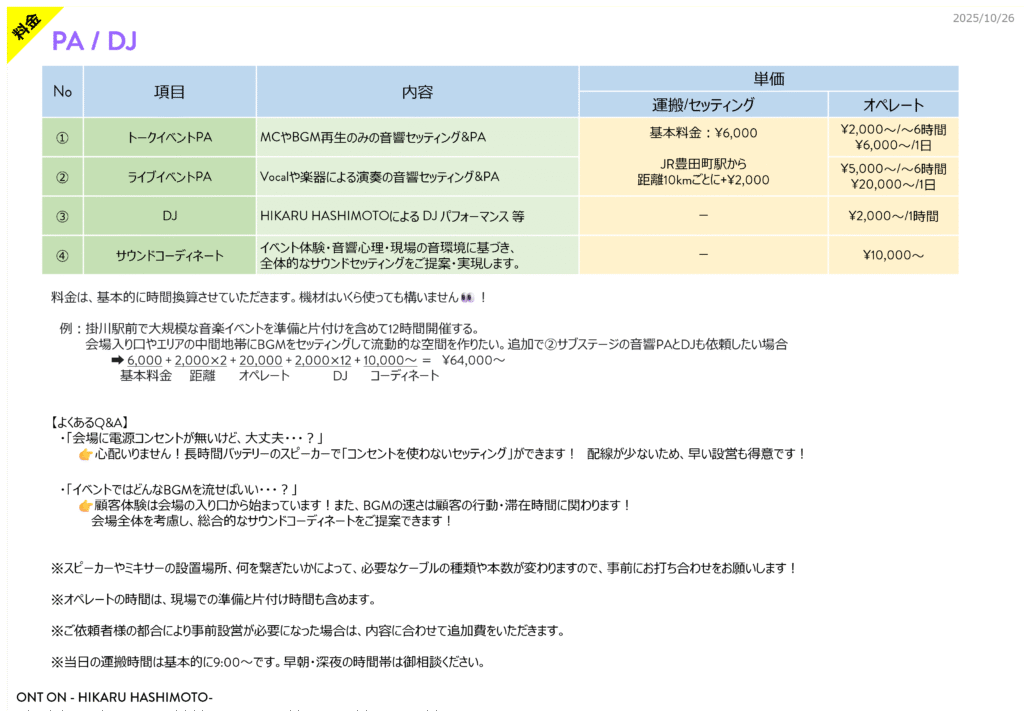Click the ライブイベントPA item cell
This screenshot has height=714, width=1024.
tap(170, 177)
